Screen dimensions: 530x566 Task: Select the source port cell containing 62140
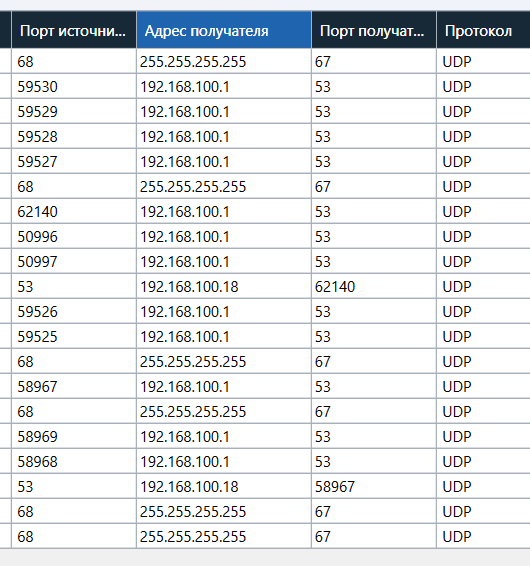[x=74, y=212]
